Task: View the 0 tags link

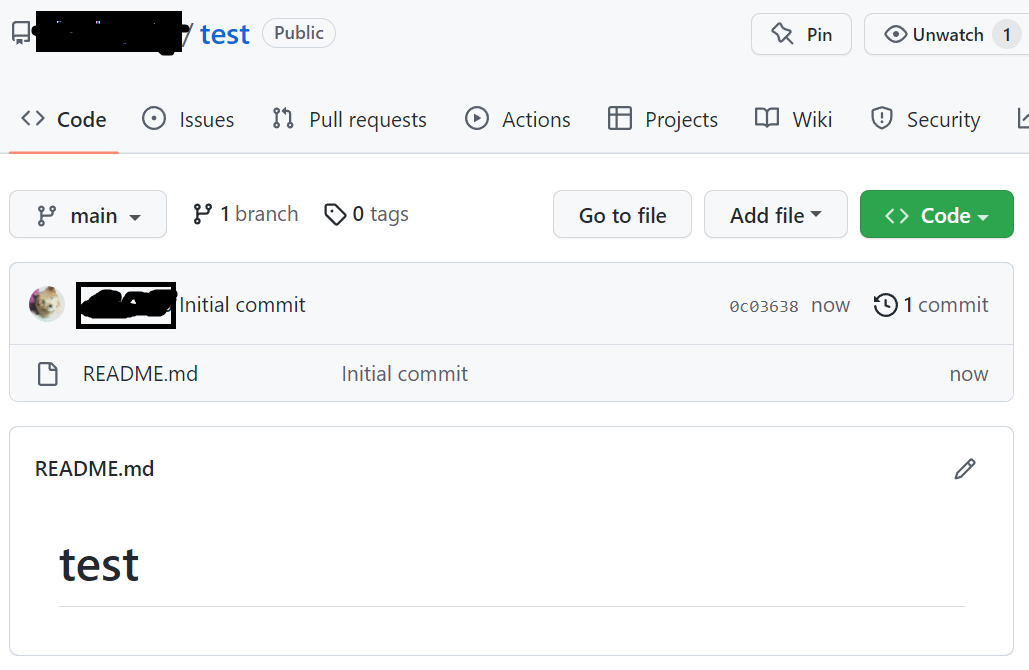Action: pos(366,214)
